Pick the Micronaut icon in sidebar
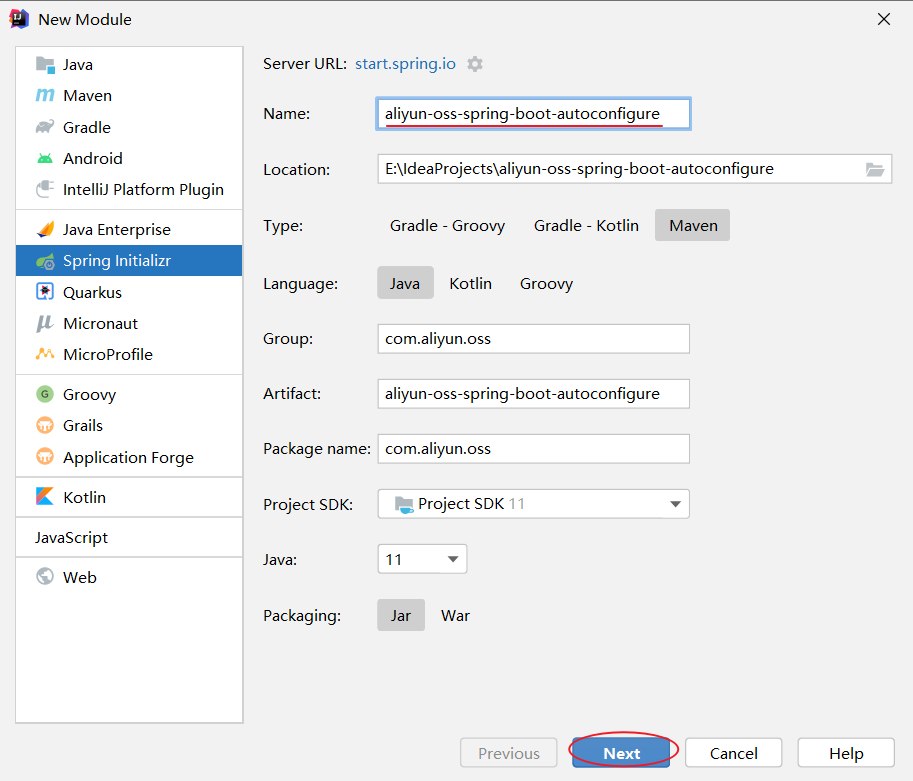 (x=45, y=324)
